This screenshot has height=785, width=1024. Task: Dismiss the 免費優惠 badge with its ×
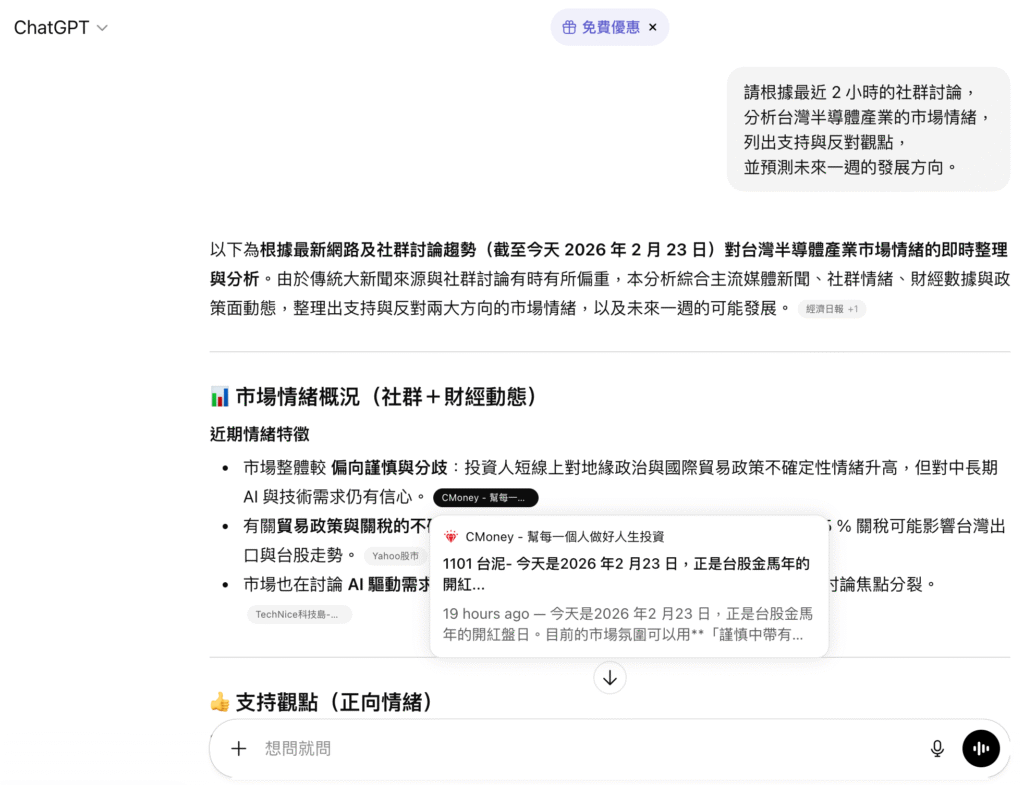pyautogui.click(x=652, y=27)
